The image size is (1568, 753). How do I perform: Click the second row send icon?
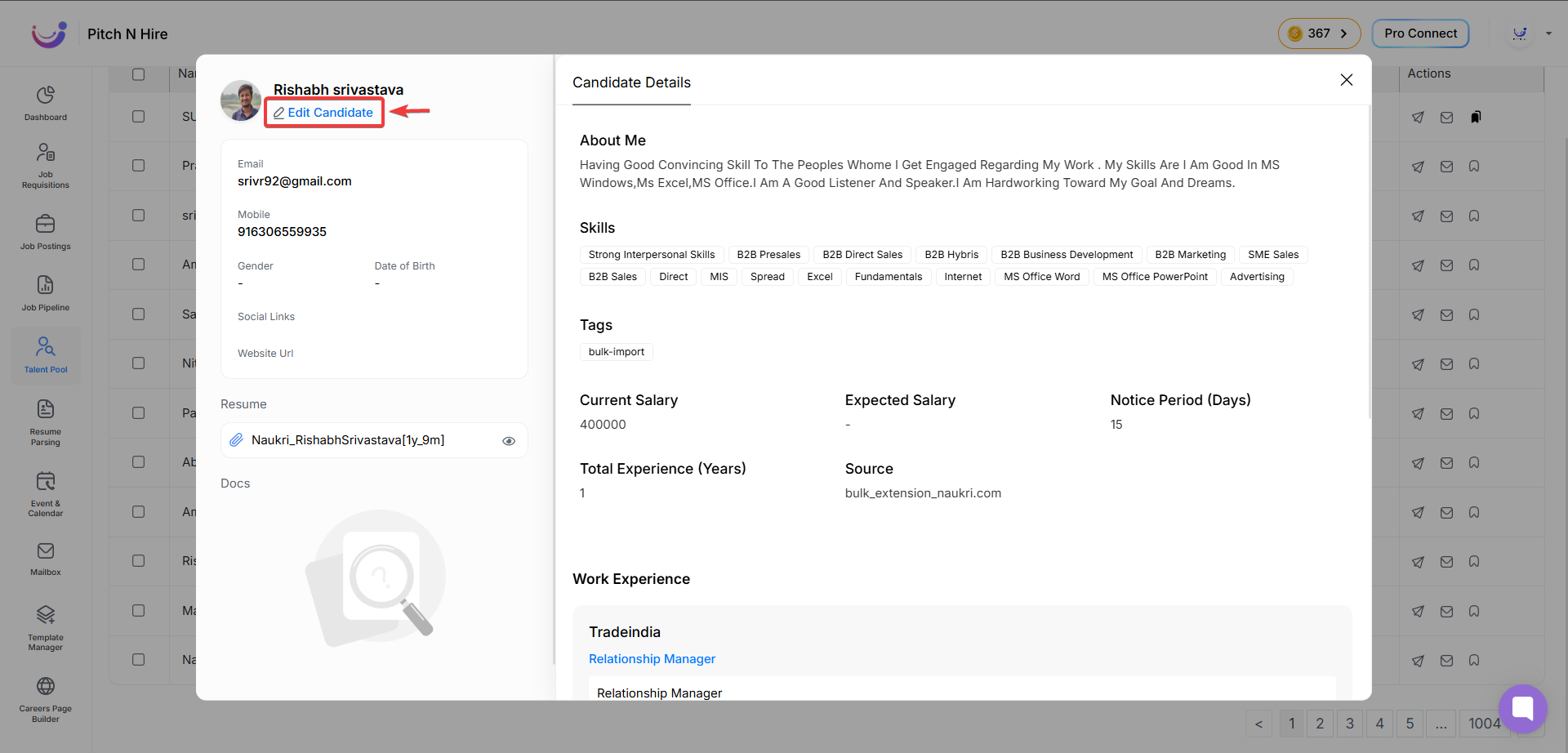tap(1418, 167)
